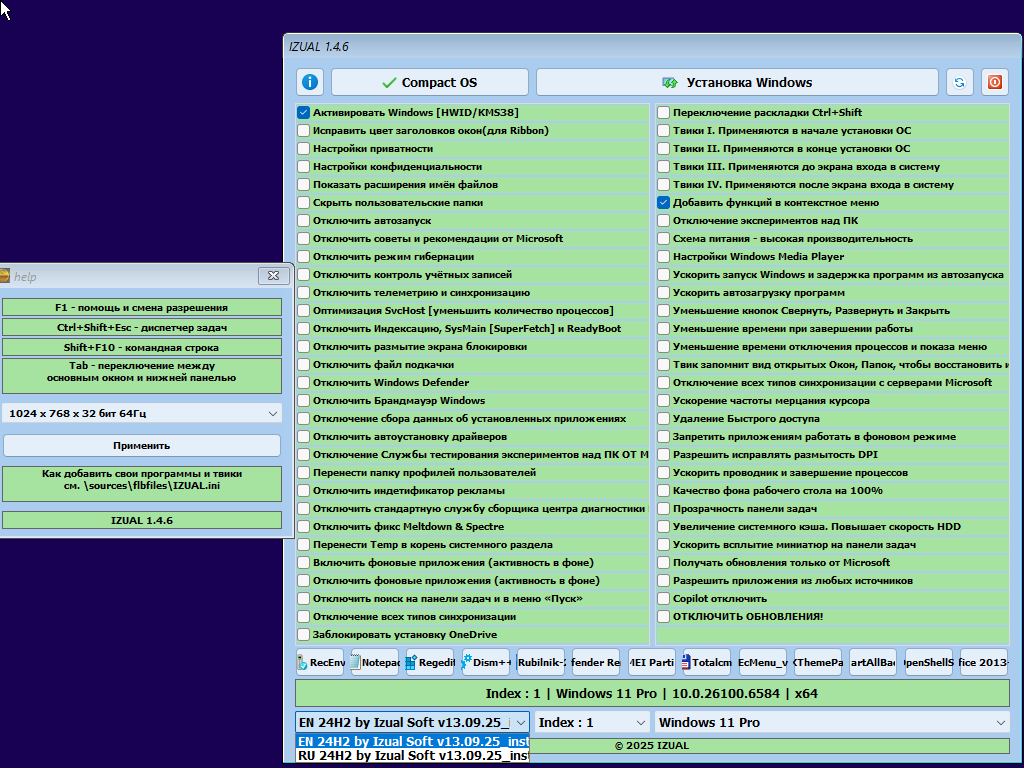Click the Compact OS button
This screenshot has height=768, width=1024.
tap(430, 82)
